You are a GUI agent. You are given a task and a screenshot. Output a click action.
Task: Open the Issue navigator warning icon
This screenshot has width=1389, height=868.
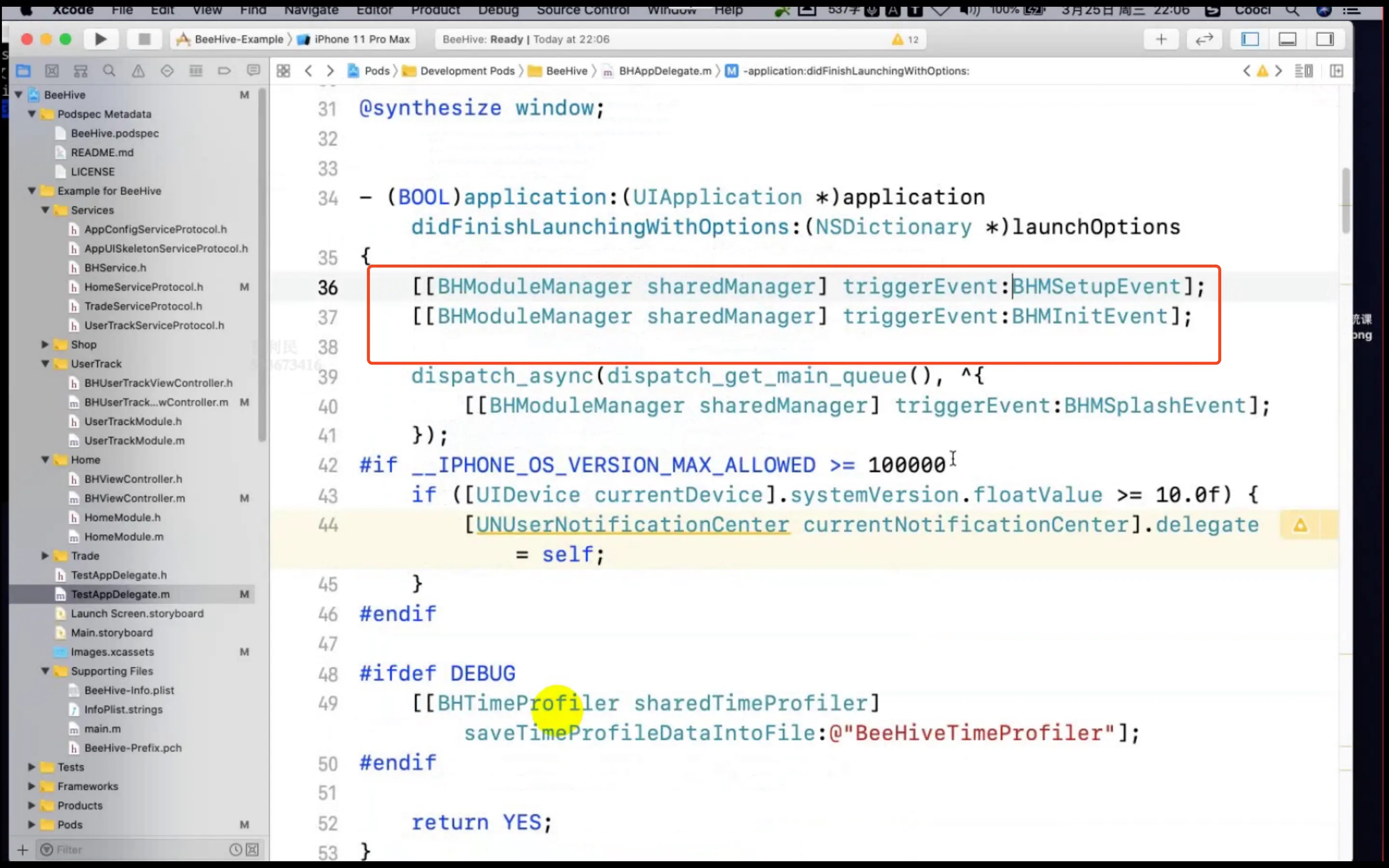[x=138, y=70]
